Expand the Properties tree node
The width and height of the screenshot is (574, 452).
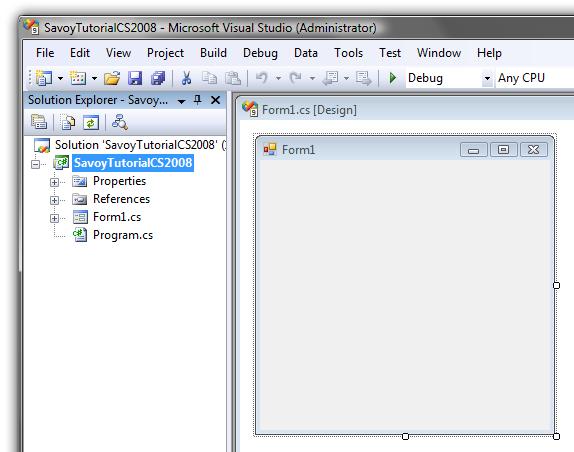pyautogui.click(x=54, y=182)
